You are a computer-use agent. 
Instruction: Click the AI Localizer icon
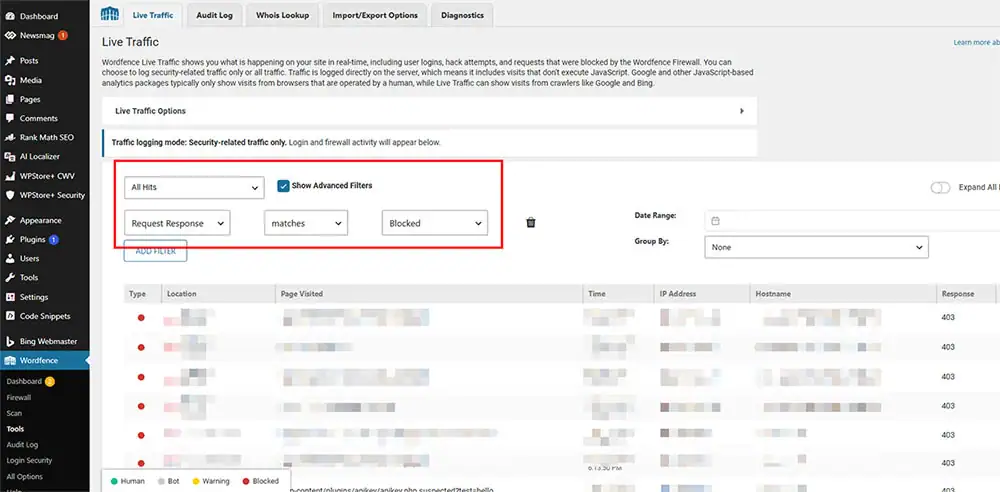point(10,156)
